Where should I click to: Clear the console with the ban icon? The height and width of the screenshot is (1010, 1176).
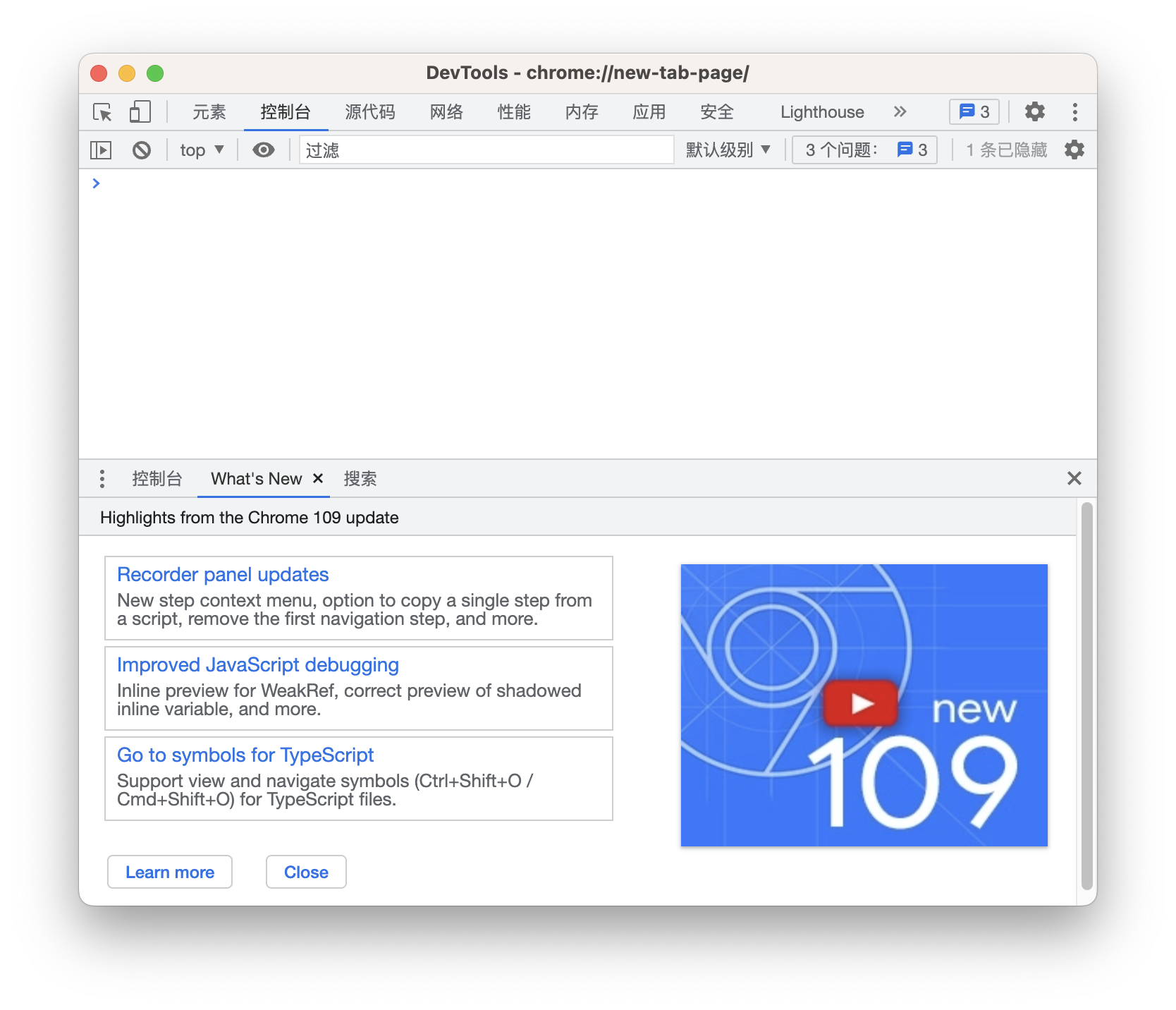click(x=141, y=150)
